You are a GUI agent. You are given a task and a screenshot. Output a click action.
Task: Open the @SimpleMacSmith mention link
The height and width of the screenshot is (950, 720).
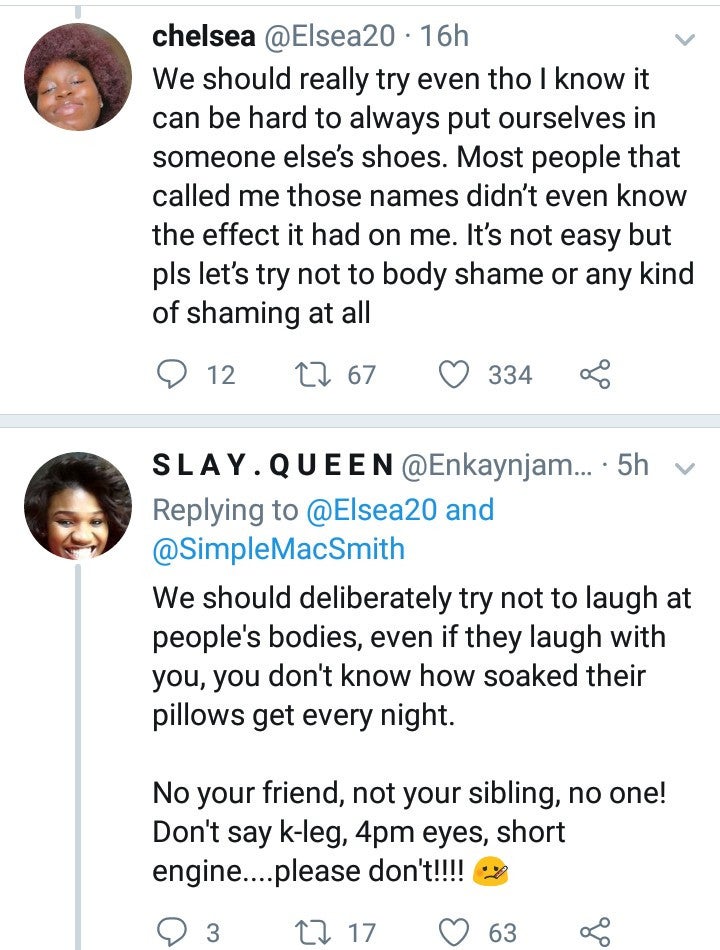point(278,548)
